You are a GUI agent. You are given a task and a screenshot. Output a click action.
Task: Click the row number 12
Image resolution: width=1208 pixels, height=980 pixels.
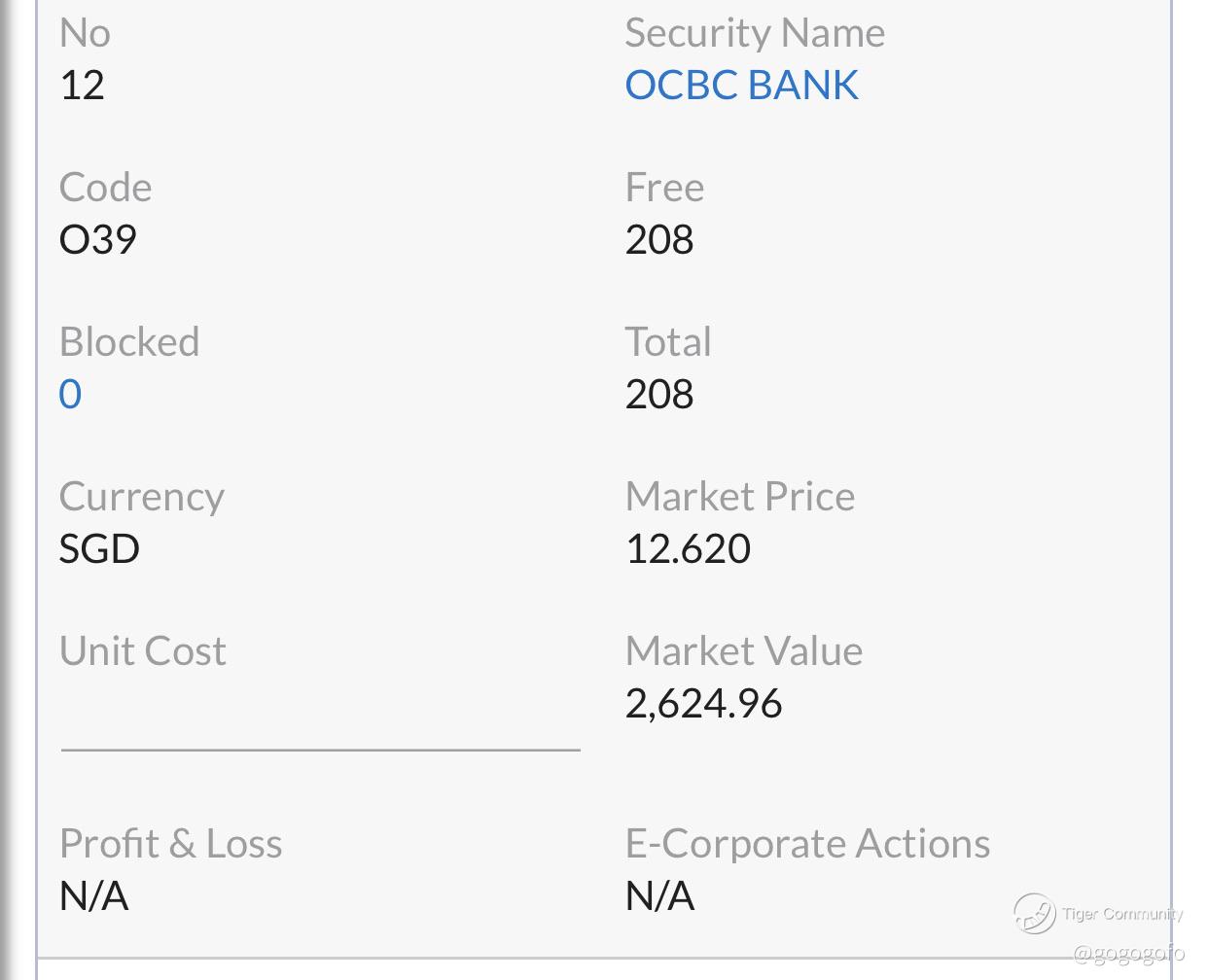[x=82, y=86]
